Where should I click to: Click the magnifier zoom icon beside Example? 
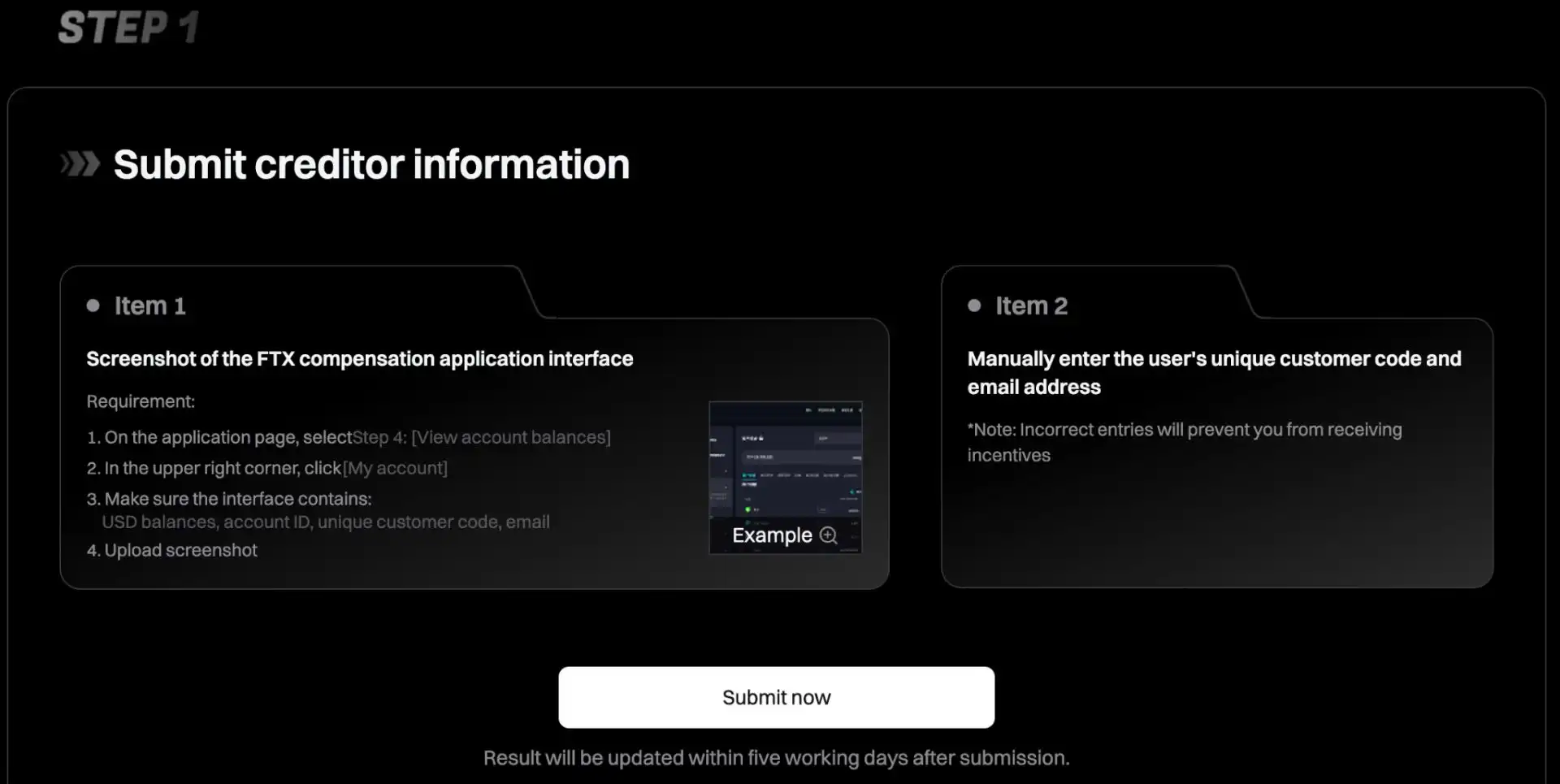(x=828, y=535)
